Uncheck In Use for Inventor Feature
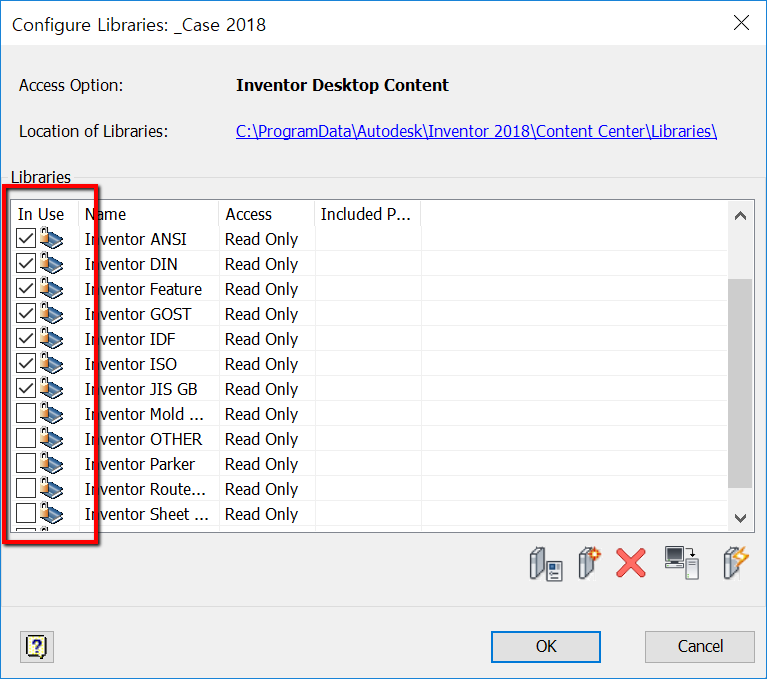Image resolution: width=767 pixels, height=679 pixels. pyautogui.click(x=26, y=288)
